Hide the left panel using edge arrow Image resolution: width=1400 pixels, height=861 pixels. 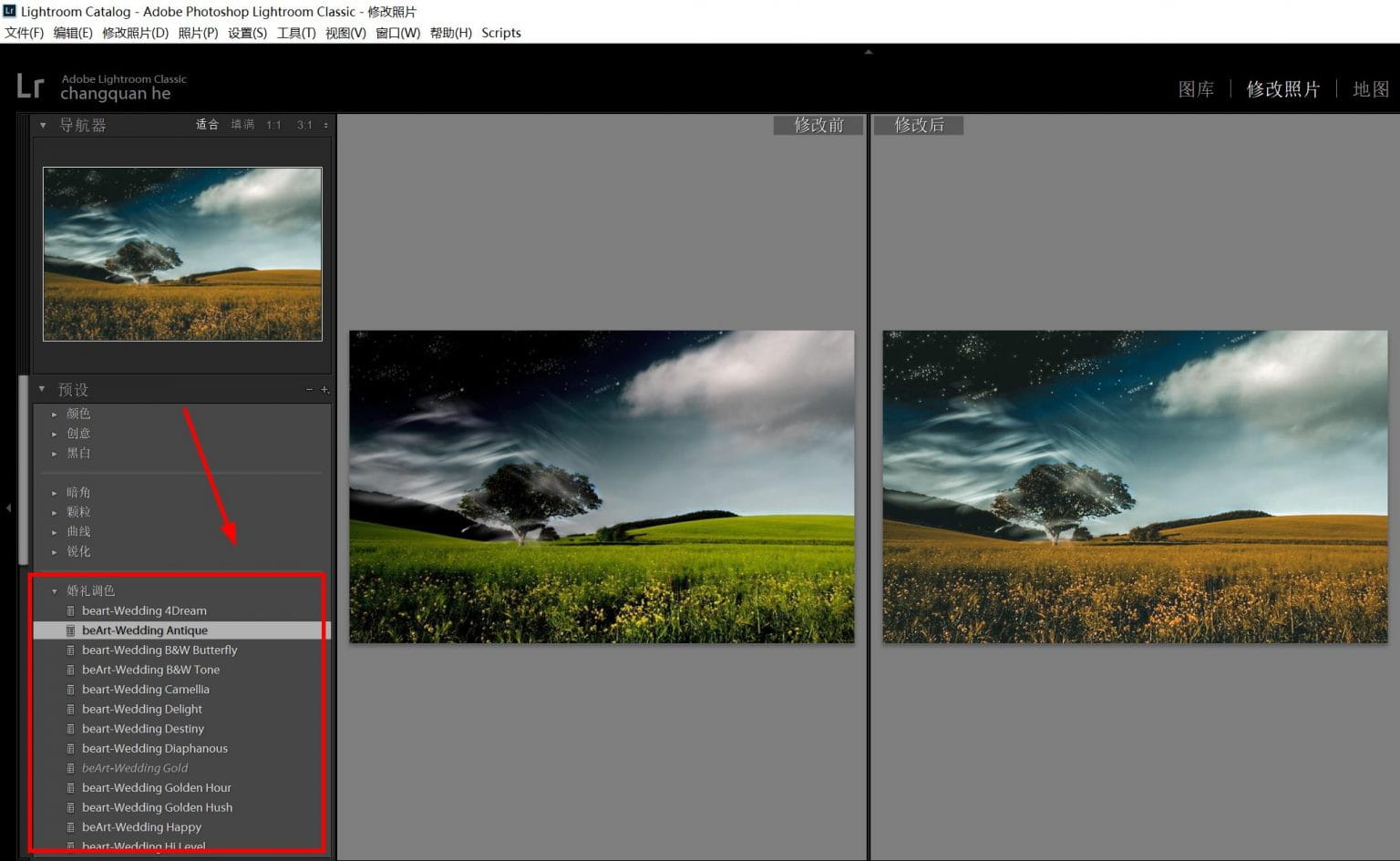click(8, 507)
